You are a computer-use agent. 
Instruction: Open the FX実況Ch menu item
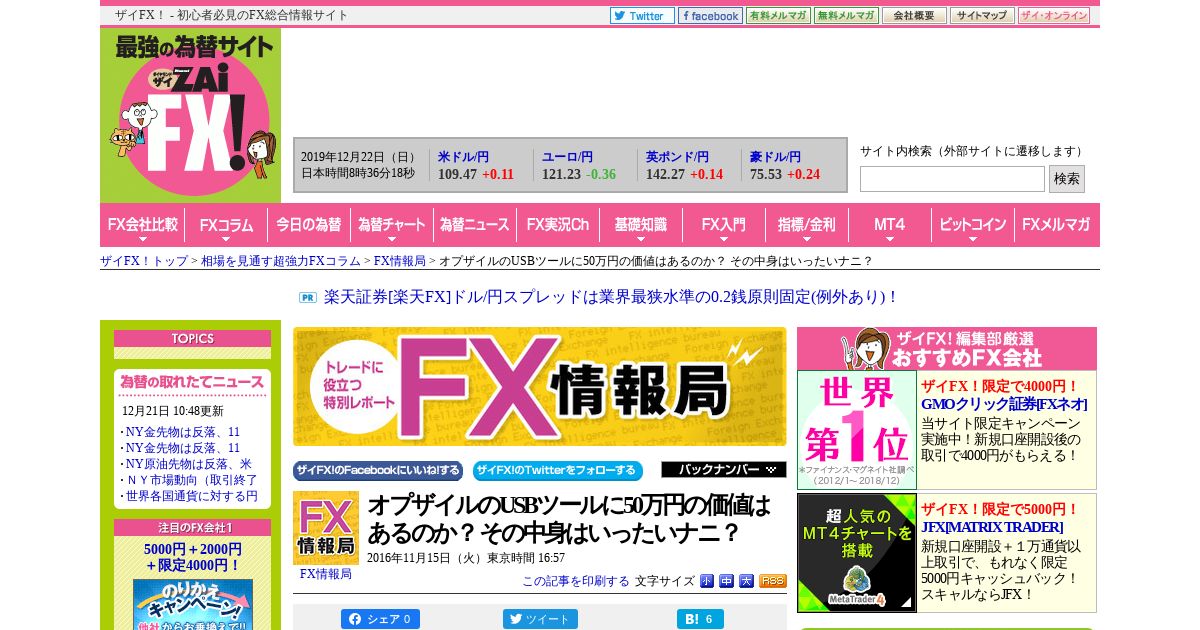558,225
